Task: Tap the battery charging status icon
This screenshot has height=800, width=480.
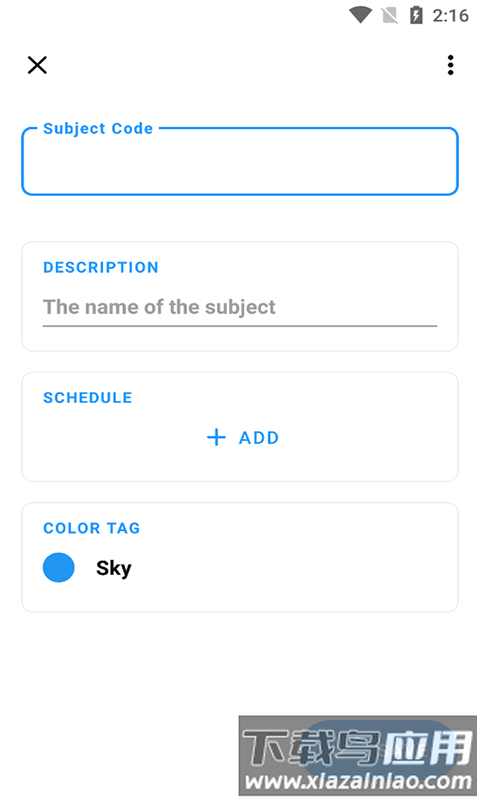Action: (416, 15)
